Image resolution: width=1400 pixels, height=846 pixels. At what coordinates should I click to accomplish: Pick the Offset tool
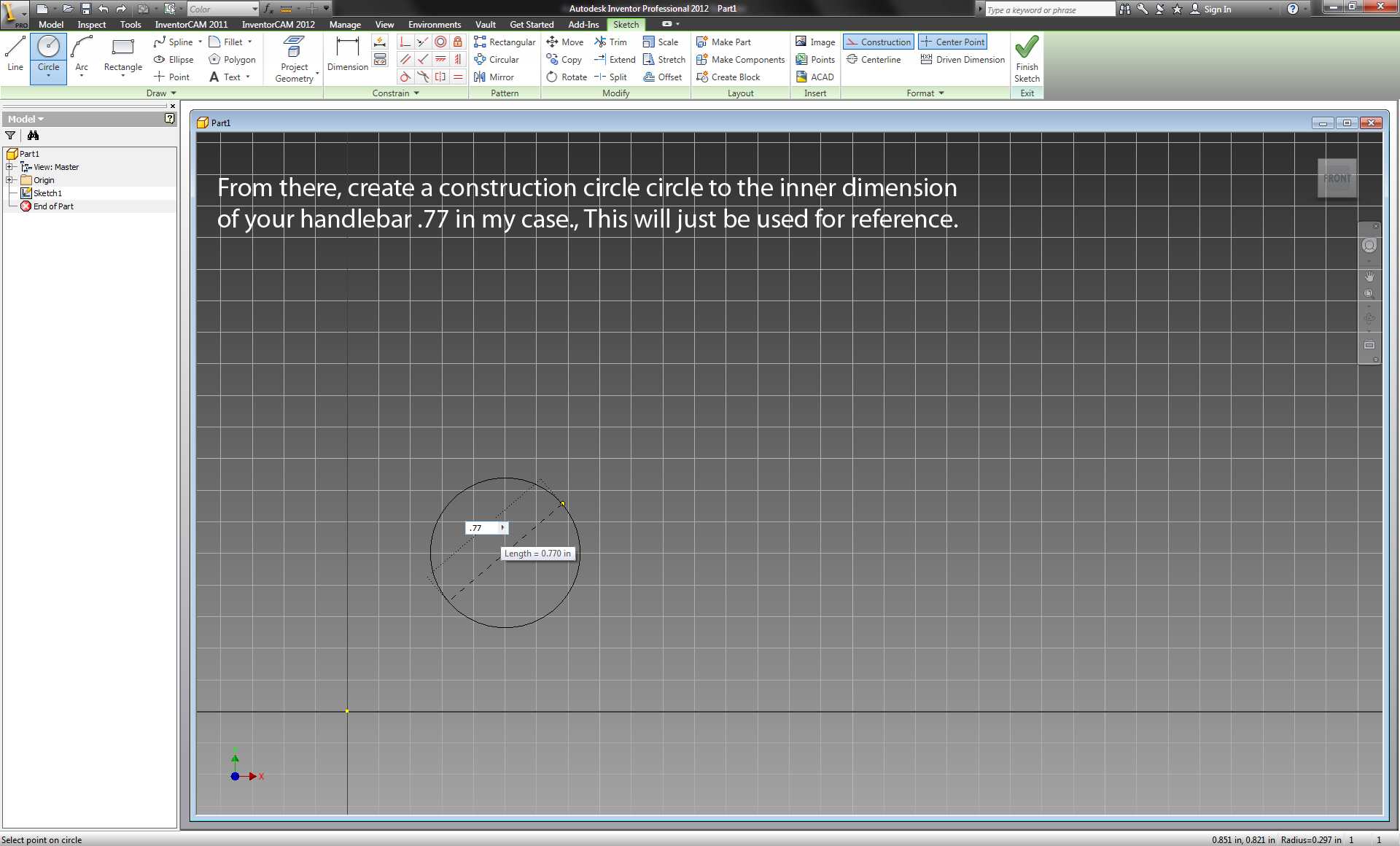pos(663,77)
